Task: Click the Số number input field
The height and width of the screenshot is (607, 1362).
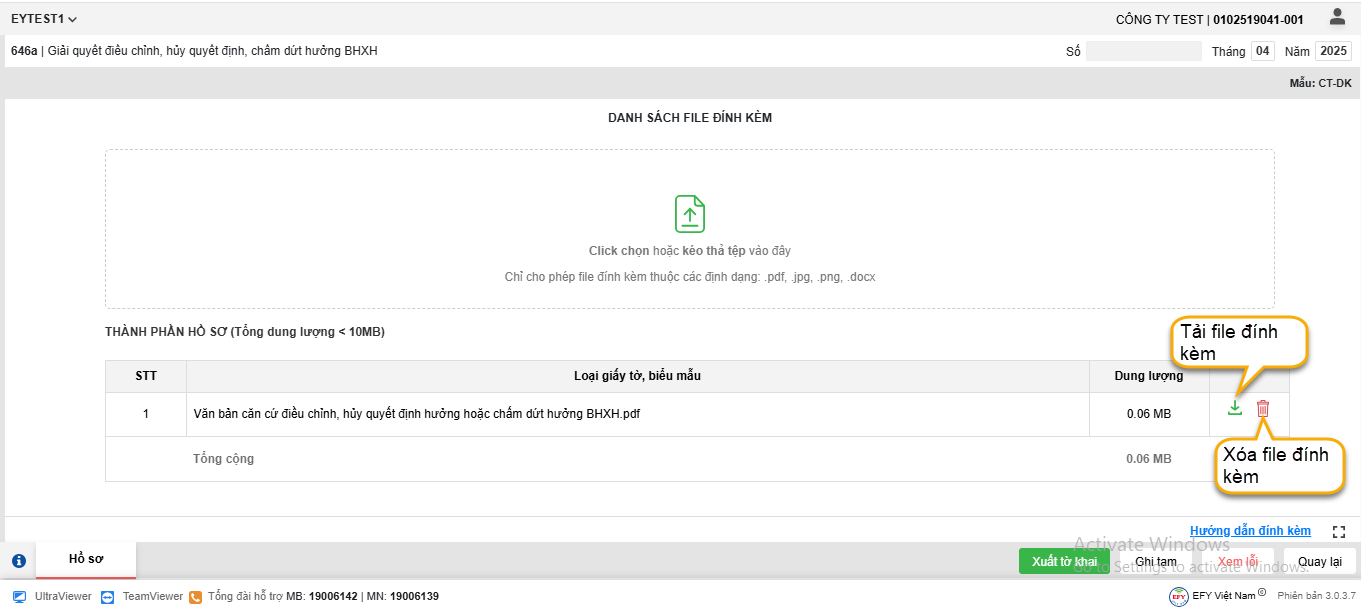Action: (1143, 51)
